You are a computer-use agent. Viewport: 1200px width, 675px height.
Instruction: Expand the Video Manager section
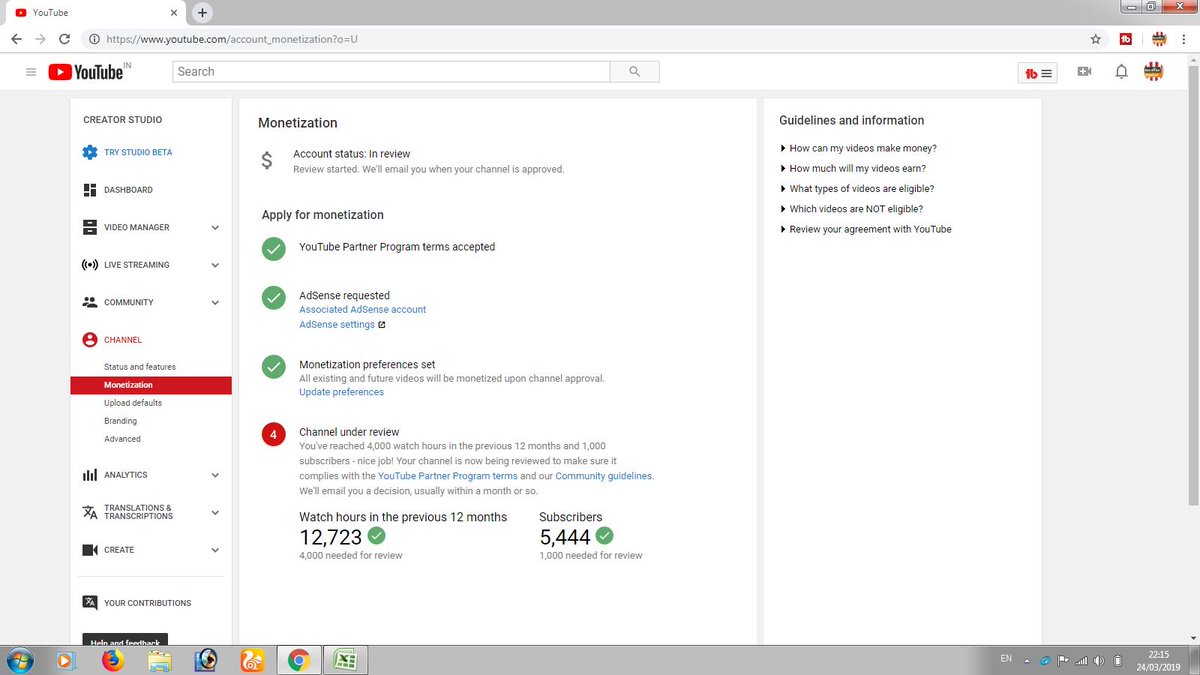(215, 228)
